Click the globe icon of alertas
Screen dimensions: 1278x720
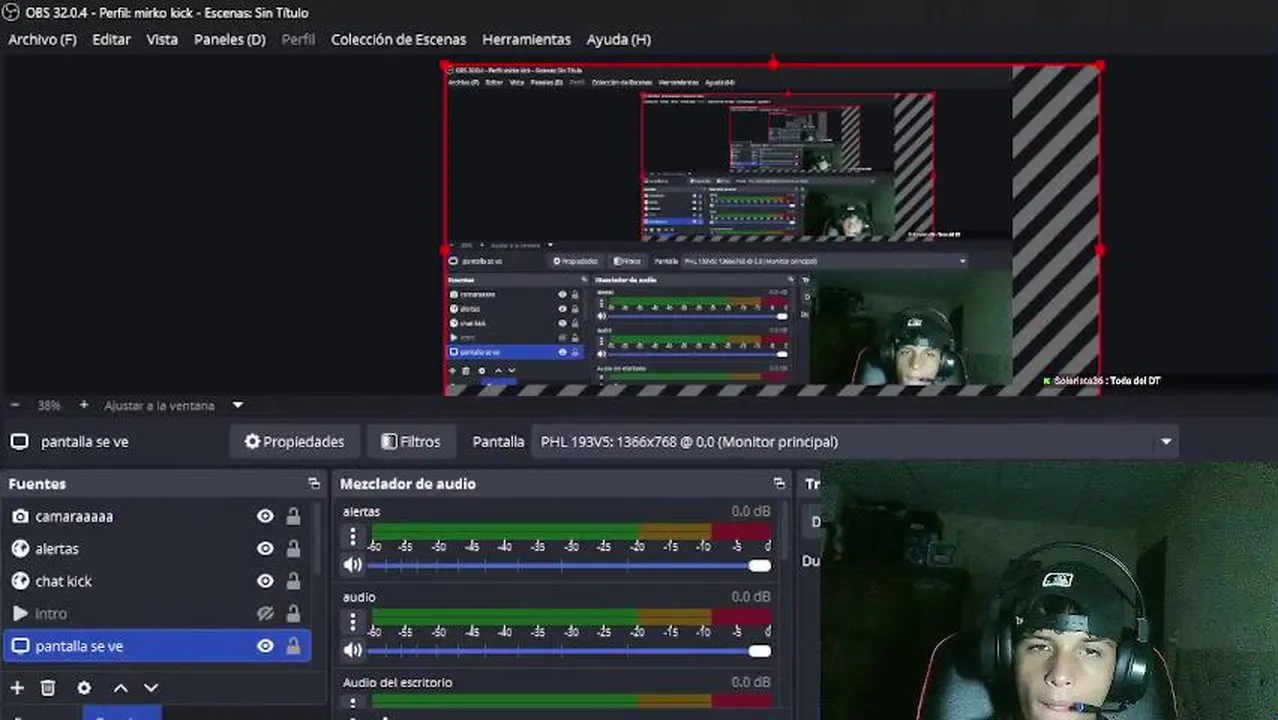click(20, 548)
